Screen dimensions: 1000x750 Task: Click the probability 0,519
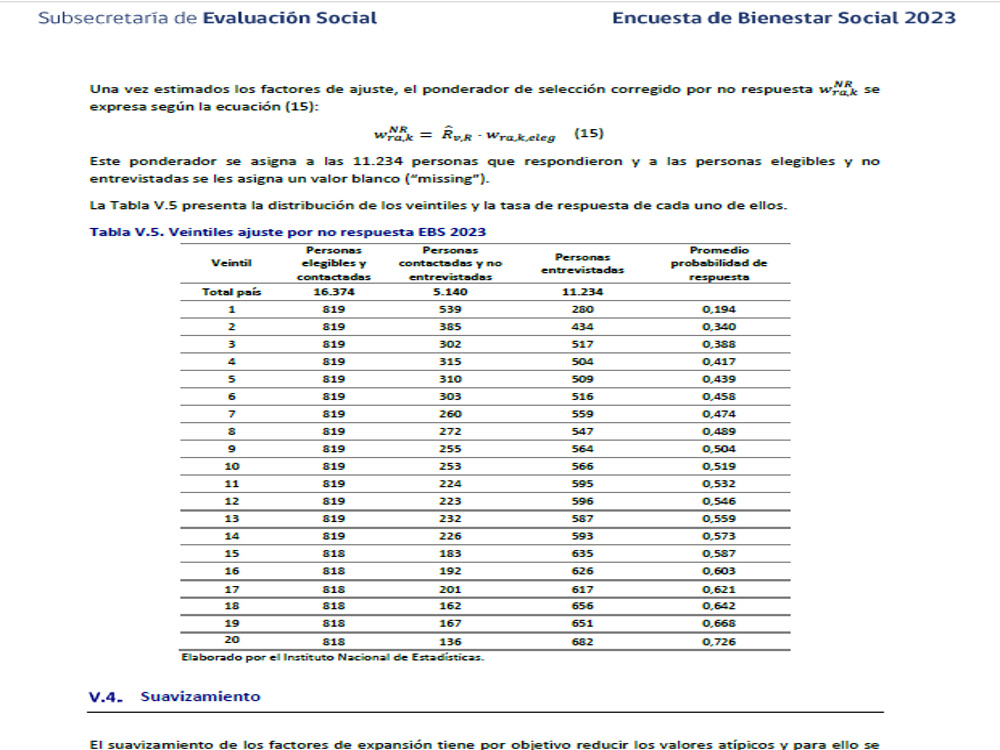tap(719, 467)
